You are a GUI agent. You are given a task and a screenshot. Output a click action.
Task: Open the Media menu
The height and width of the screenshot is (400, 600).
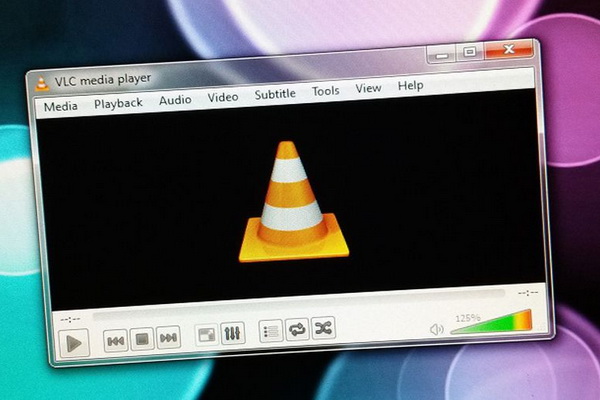tap(60, 105)
